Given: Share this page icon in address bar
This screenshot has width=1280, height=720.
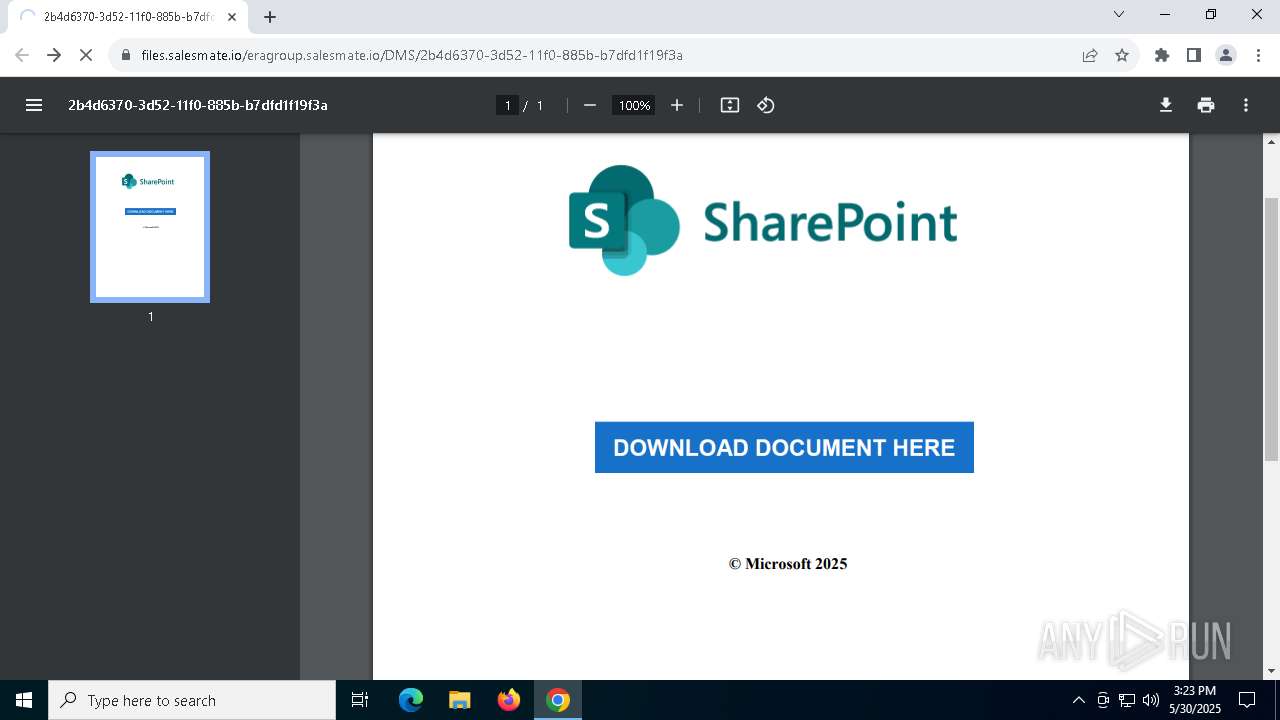Looking at the screenshot, I should point(1090,55).
